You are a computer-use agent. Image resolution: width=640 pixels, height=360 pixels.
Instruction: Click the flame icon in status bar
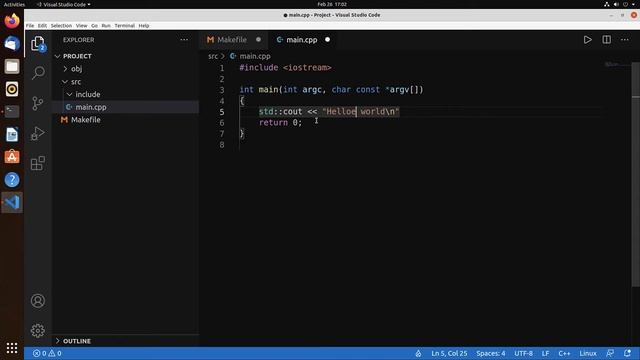418,353
